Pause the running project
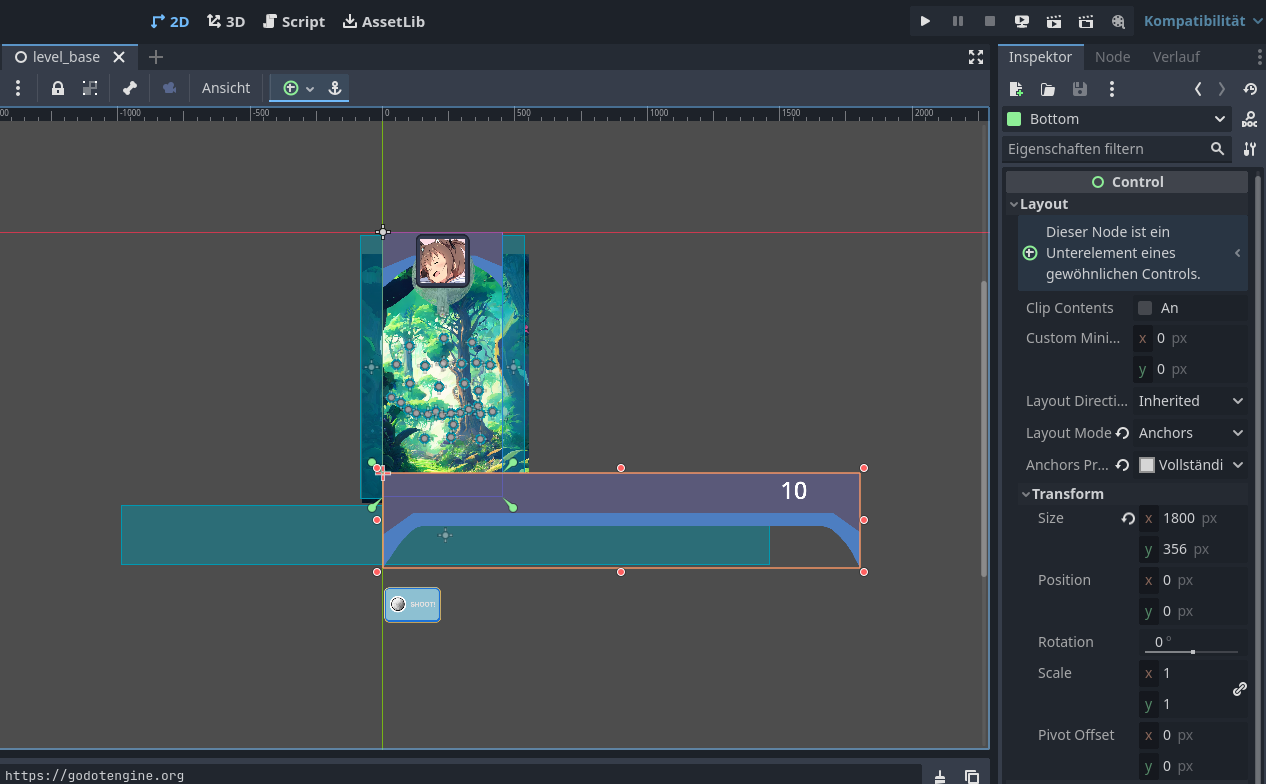Viewport: 1266px width, 784px height. pyautogui.click(x=958, y=21)
